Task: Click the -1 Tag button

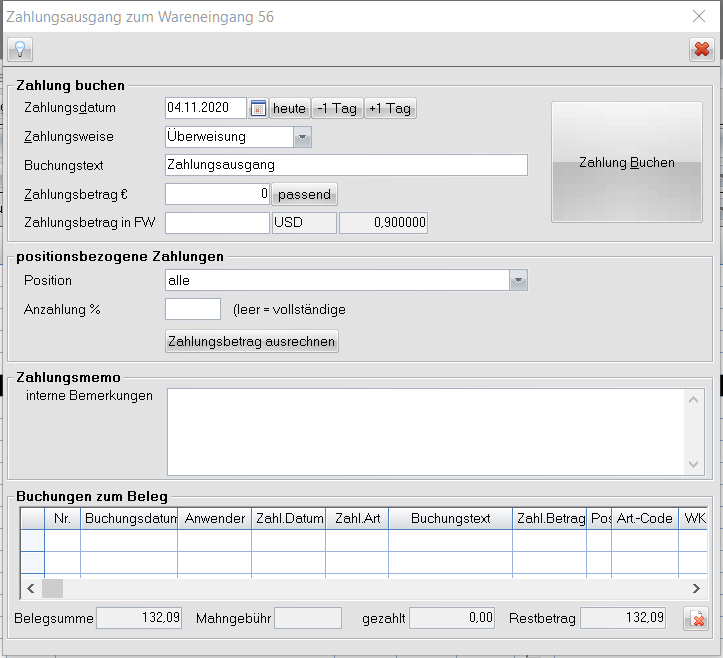Action: click(337, 108)
